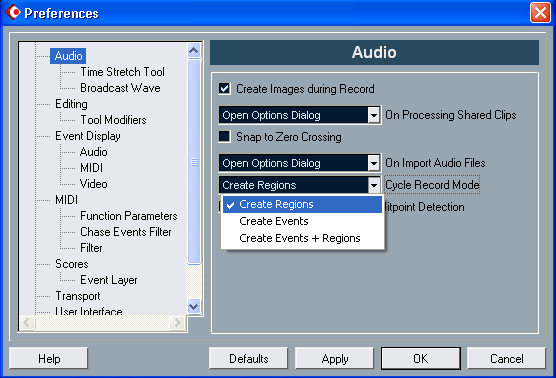Click the On Import Audio Files label

point(435,163)
